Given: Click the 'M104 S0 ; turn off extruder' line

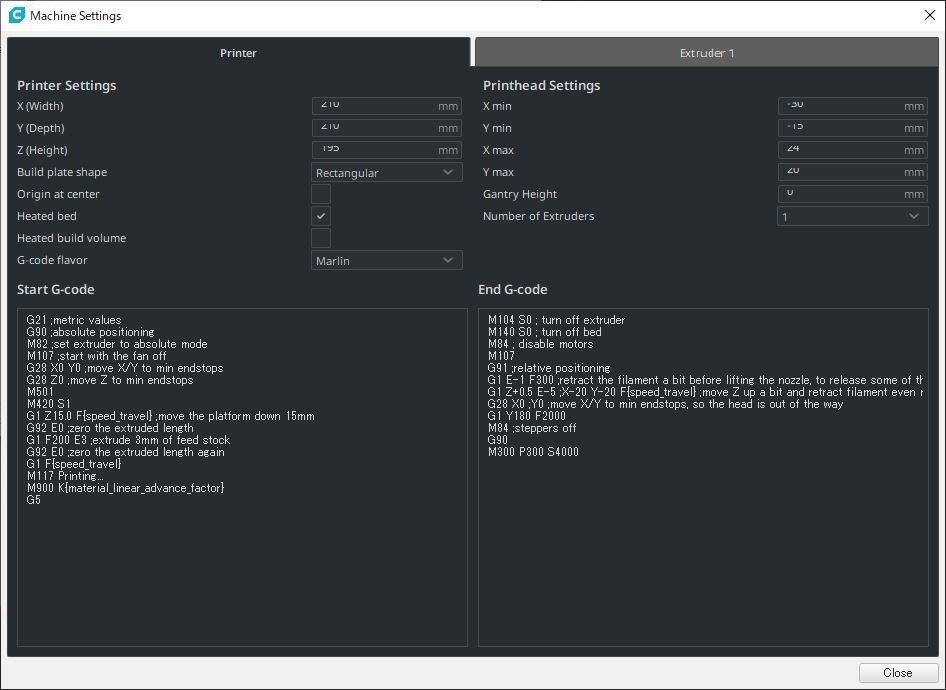Looking at the screenshot, I should tap(556, 320).
